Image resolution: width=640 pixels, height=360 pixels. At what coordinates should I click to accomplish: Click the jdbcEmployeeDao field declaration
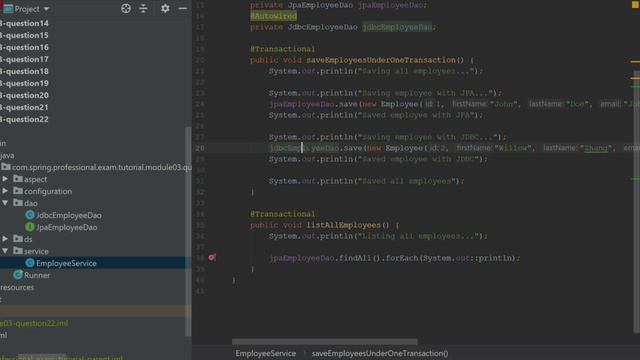coord(397,27)
